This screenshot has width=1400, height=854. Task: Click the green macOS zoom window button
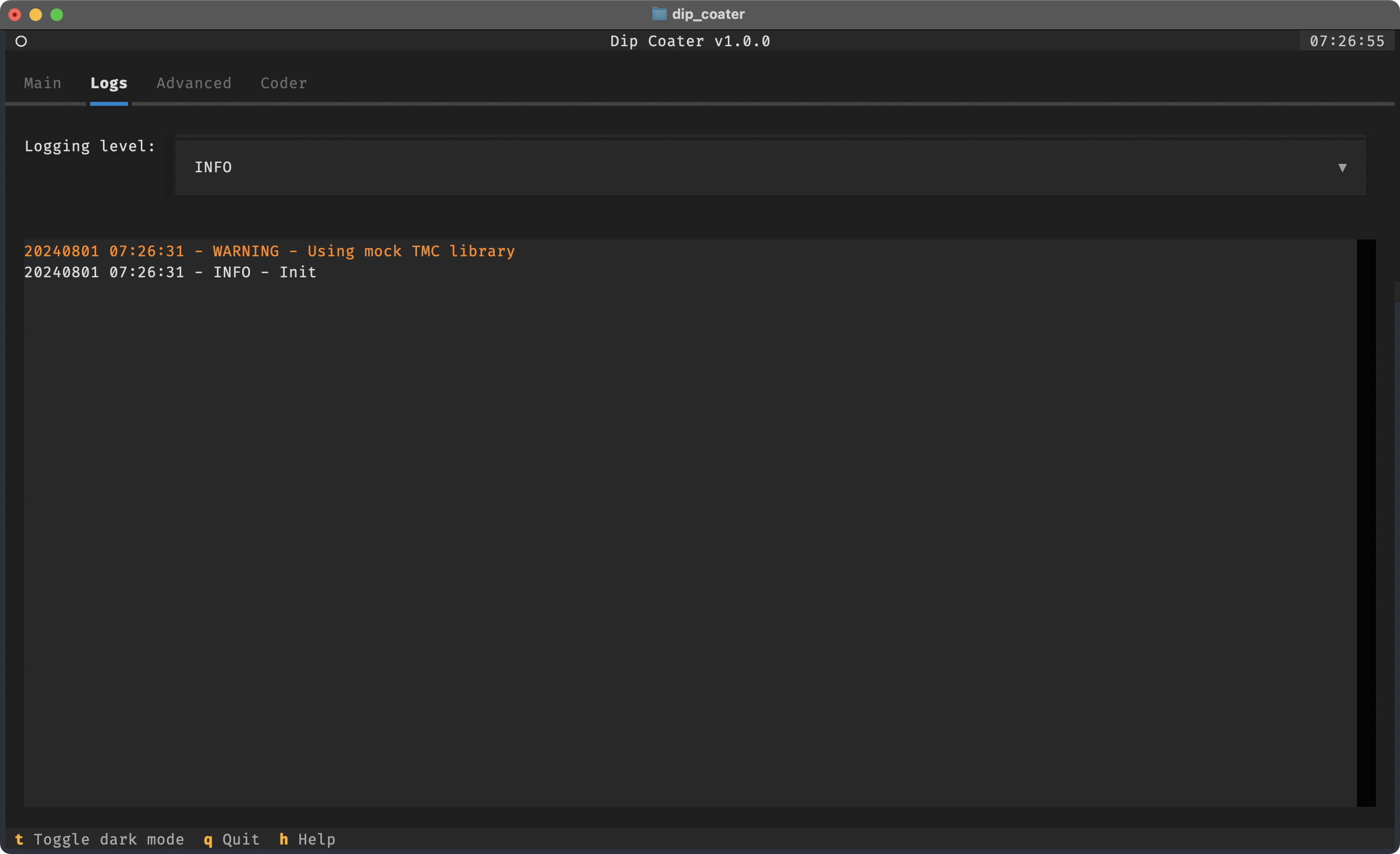click(x=57, y=15)
